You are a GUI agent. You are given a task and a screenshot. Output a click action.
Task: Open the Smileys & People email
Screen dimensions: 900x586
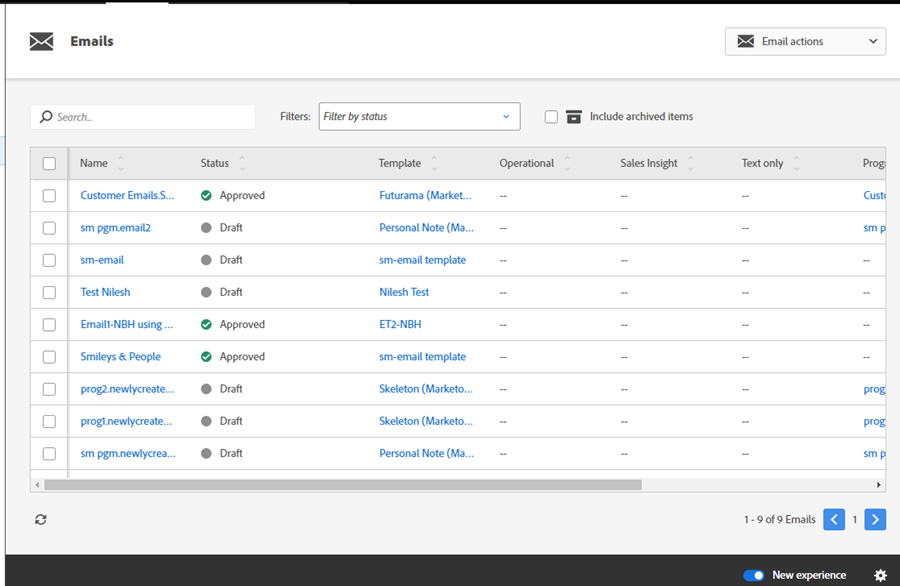coord(121,356)
